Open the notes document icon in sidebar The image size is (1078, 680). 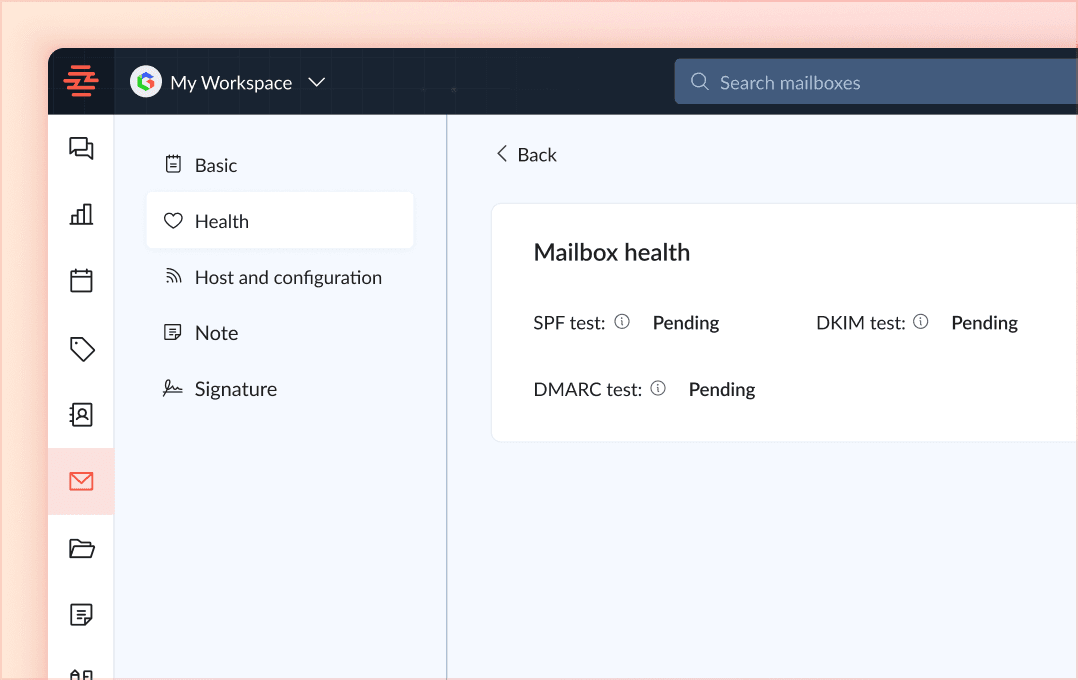click(81, 614)
